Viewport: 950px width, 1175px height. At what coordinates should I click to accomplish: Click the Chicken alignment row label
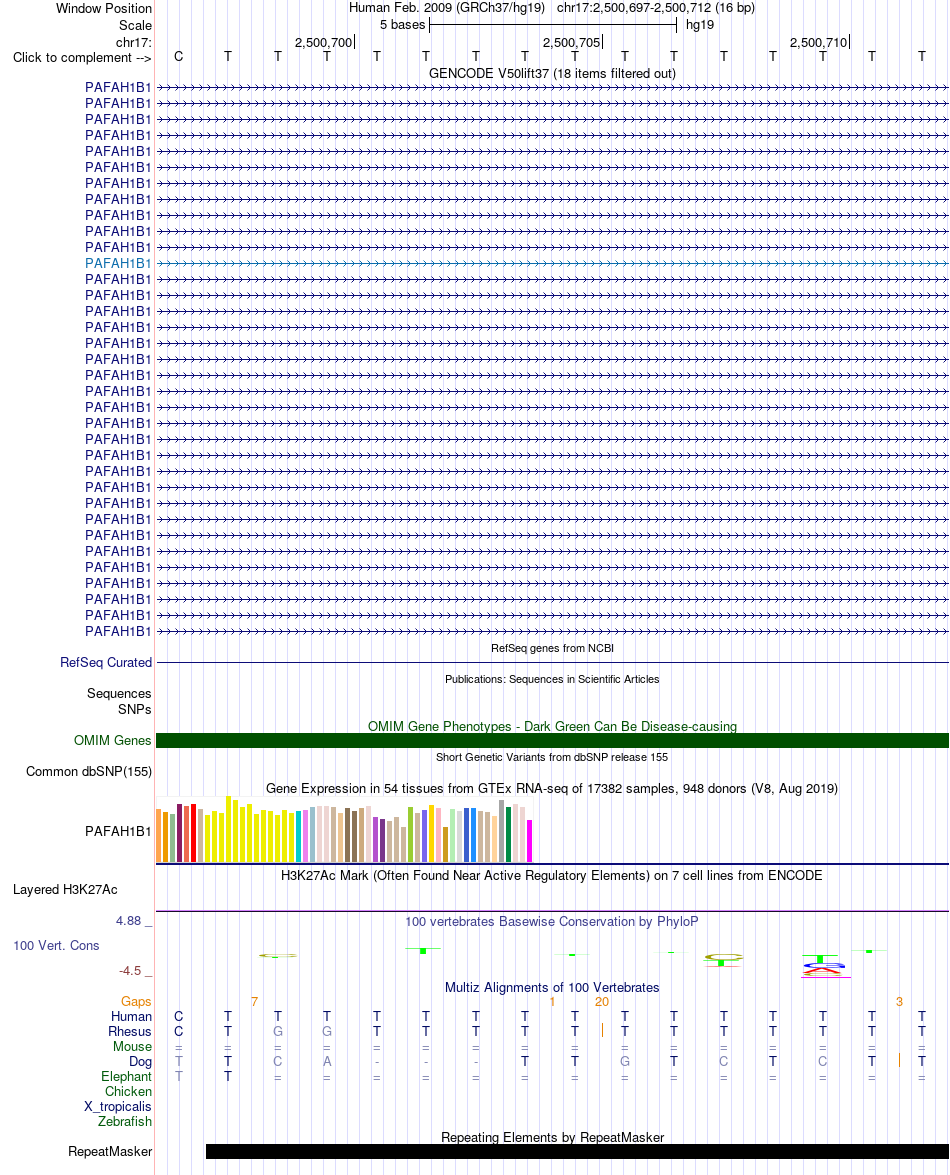tap(128, 1091)
